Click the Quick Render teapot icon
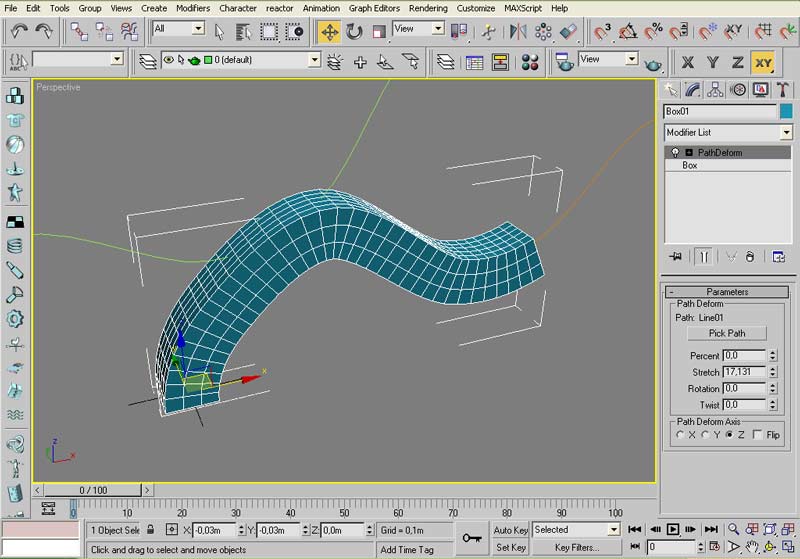 653,63
